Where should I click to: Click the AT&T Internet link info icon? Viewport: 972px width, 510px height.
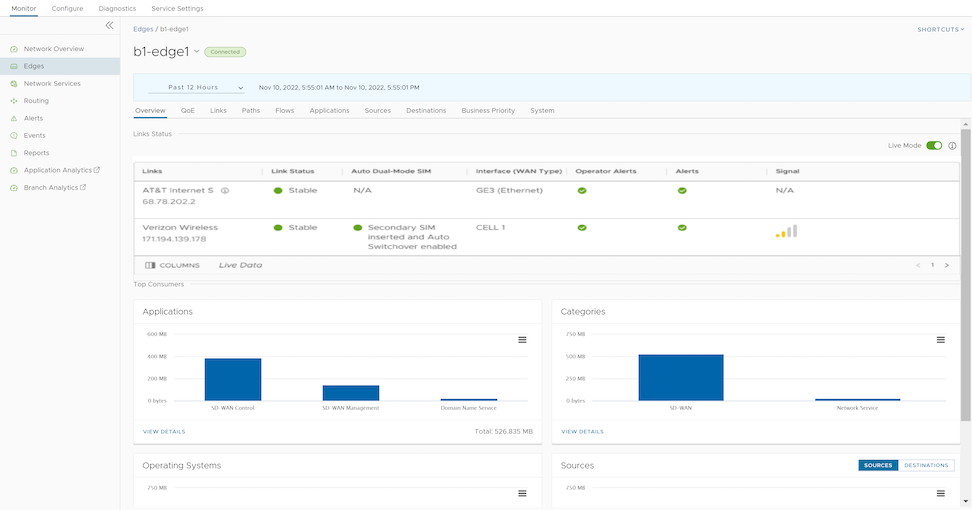click(225, 190)
